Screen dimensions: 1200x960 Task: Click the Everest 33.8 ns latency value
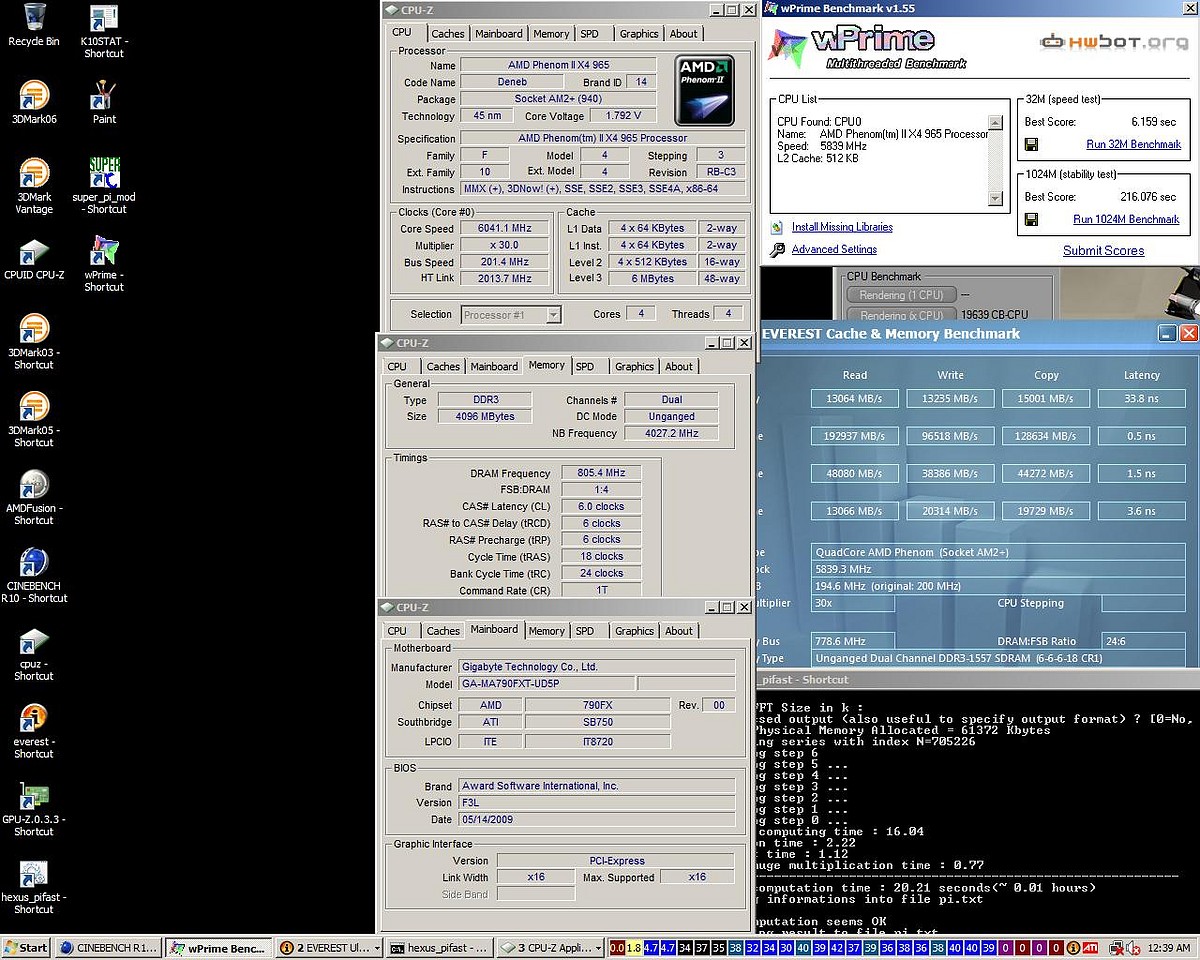(1141, 399)
